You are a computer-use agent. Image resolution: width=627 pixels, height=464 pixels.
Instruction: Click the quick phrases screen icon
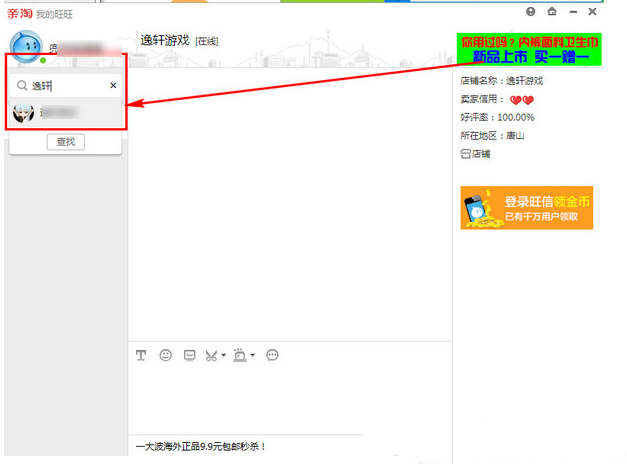point(190,355)
